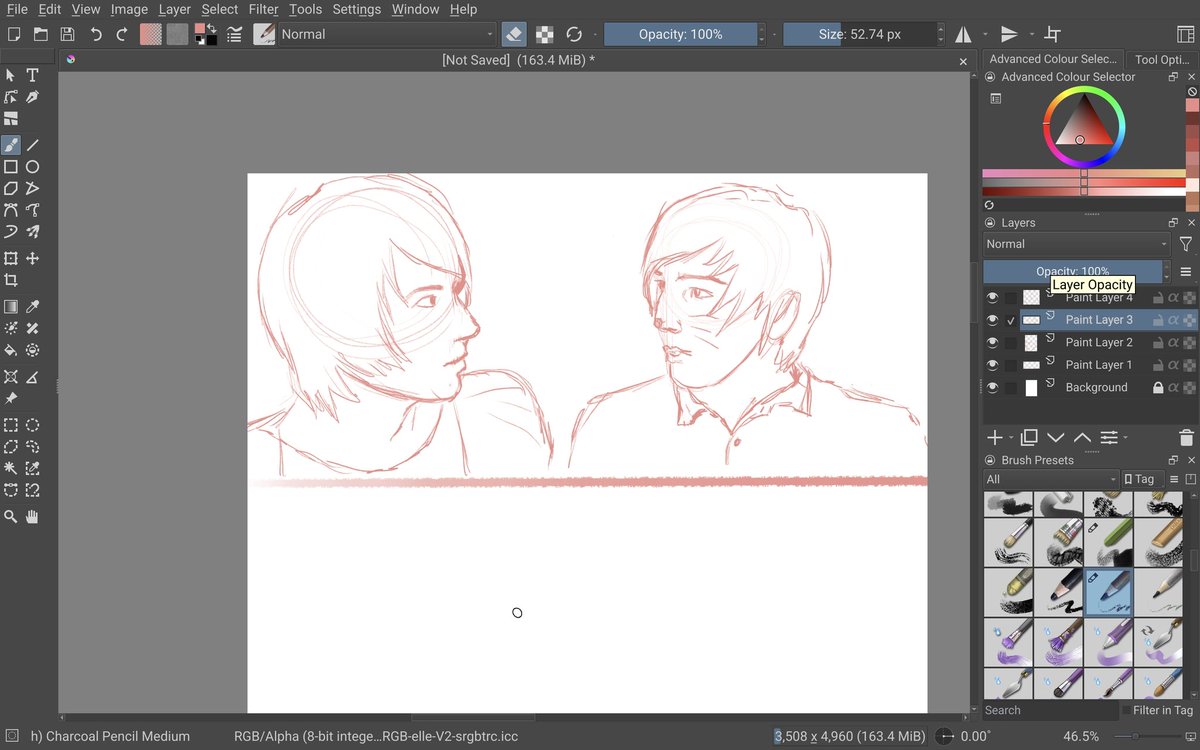Open brush presets view options menu

pos(1173,479)
